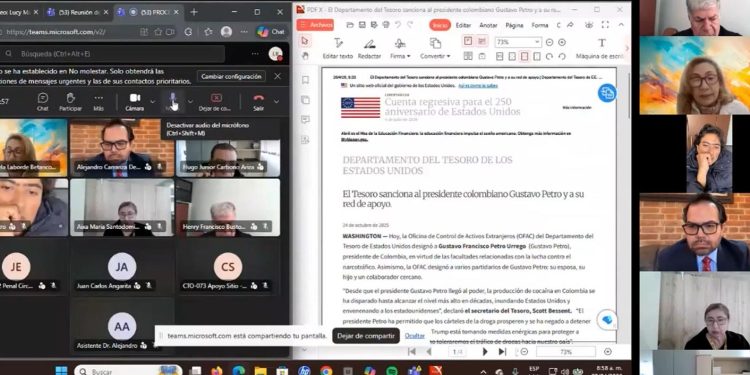750x375 pixels.
Task: Click Dejar de compartir in sharing bar
Action: (365, 336)
